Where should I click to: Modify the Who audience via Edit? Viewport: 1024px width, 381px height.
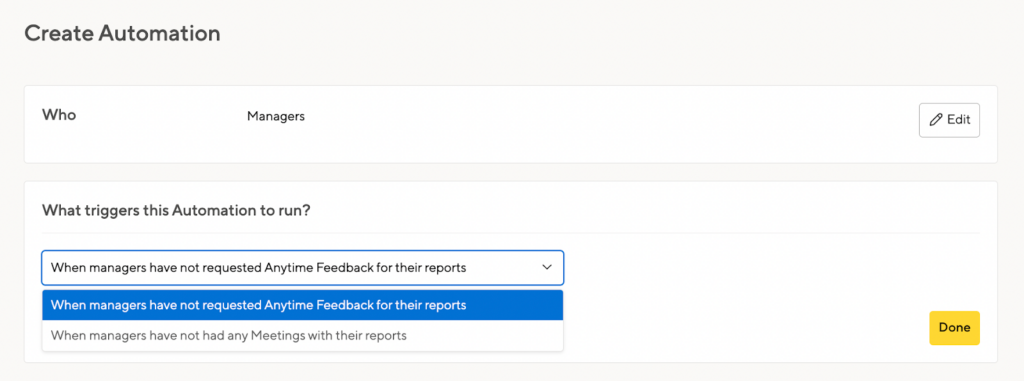(x=949, y=120)
